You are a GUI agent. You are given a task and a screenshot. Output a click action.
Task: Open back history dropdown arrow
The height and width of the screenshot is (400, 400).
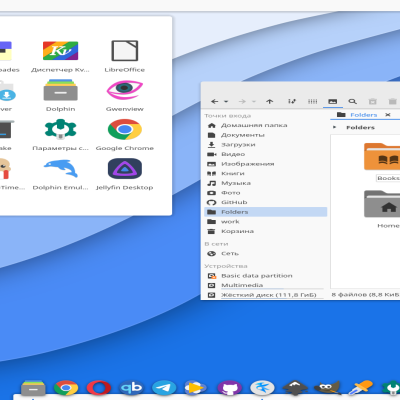pos(226,101)
